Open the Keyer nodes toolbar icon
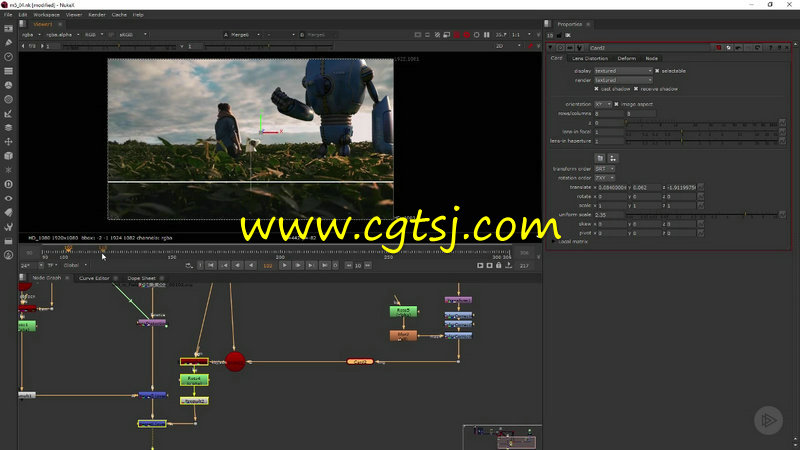 [x=8, y=114]
